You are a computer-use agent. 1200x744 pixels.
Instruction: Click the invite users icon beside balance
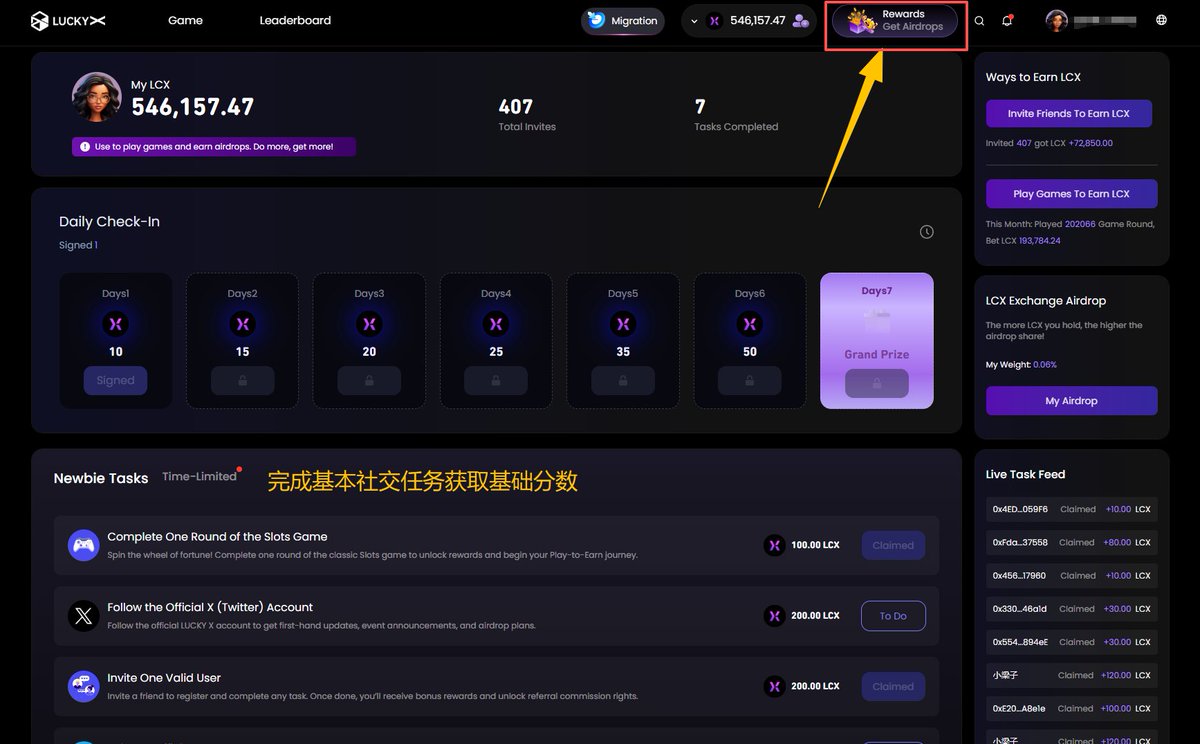tap(800, 21)
